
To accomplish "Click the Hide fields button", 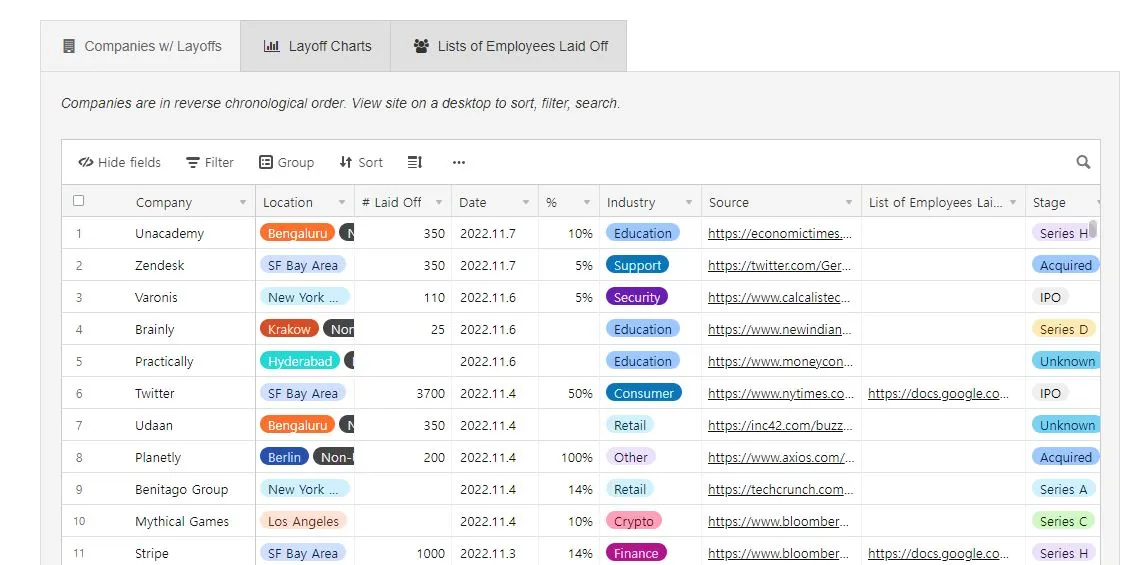I will [x=119, y=162].
